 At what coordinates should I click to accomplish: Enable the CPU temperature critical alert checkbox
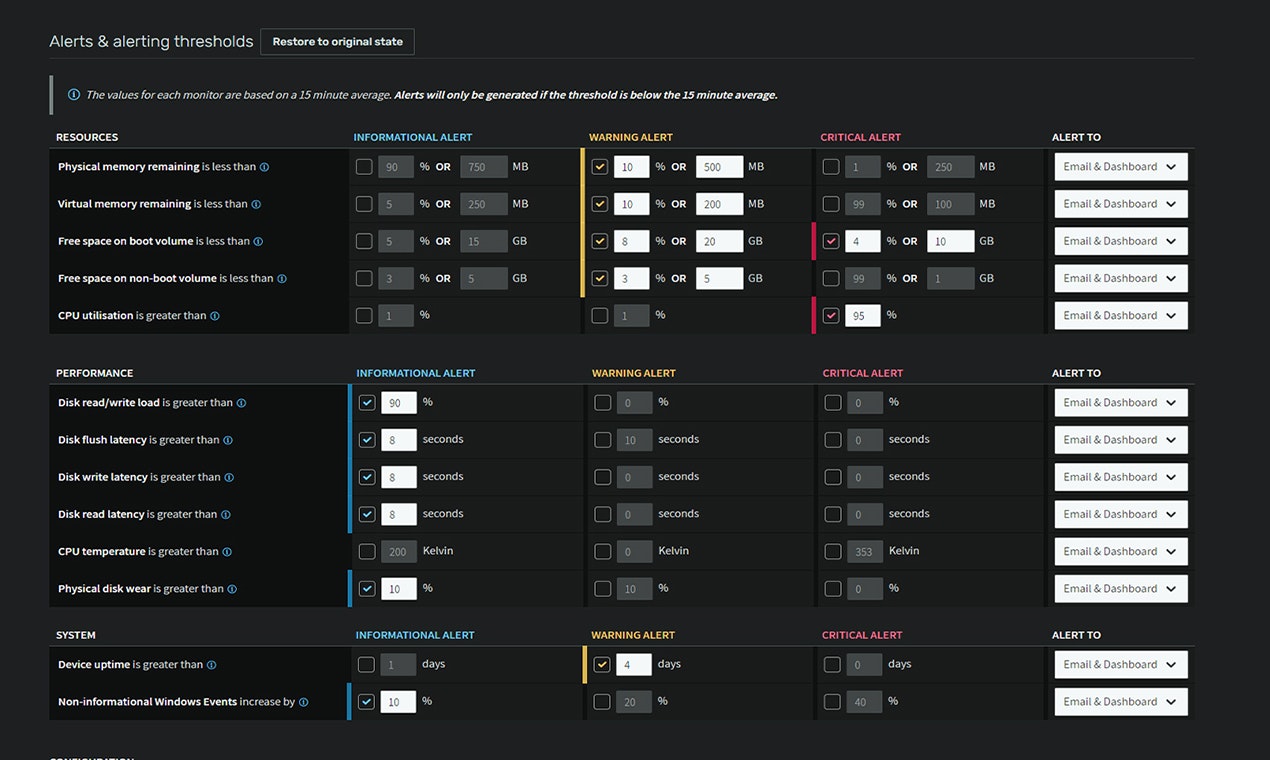831,551
